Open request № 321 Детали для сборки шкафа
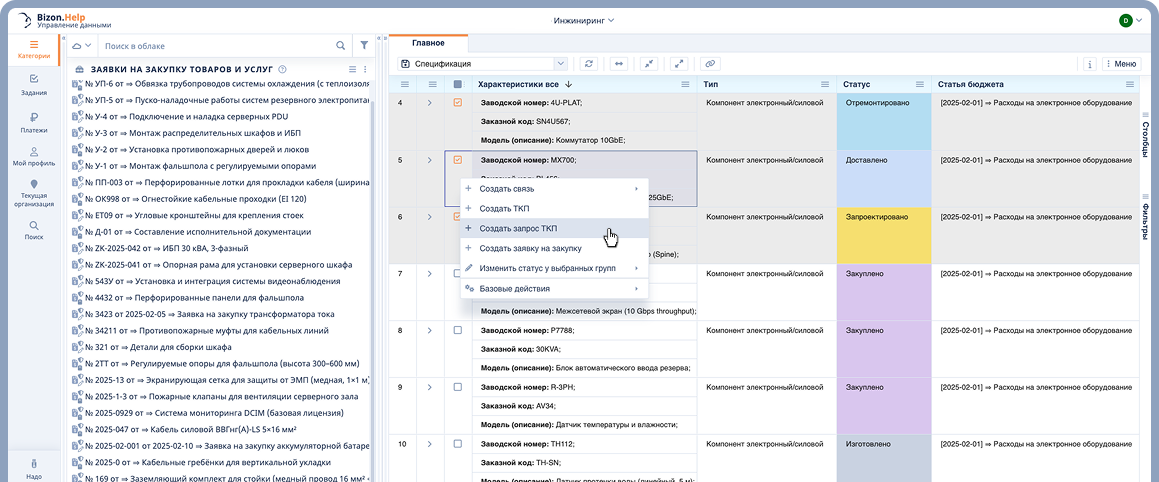1159x482 pixels. [x=152, y=347]
